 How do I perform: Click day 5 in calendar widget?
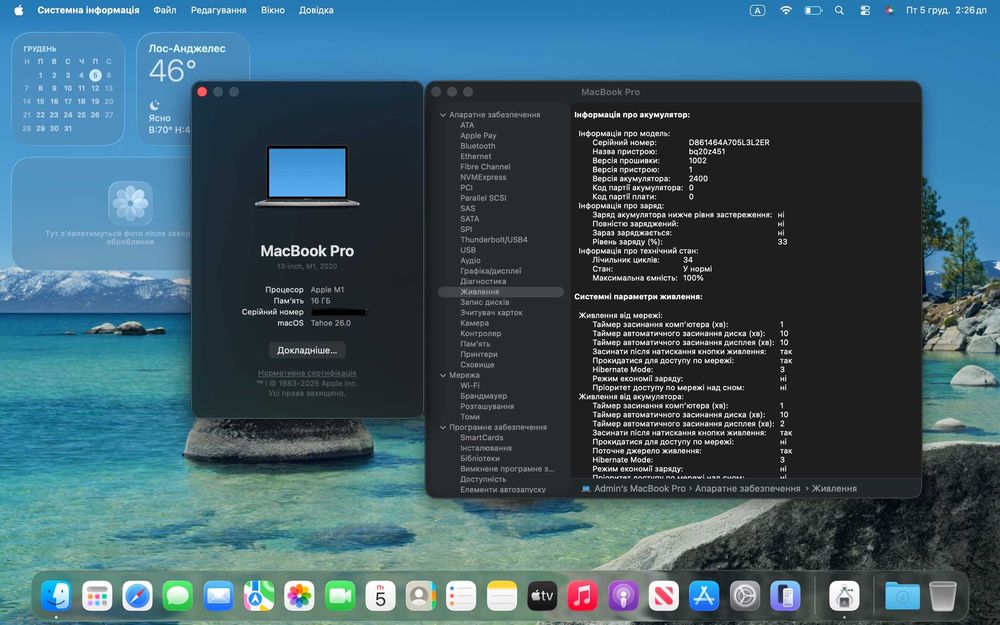tap(95, 75)
